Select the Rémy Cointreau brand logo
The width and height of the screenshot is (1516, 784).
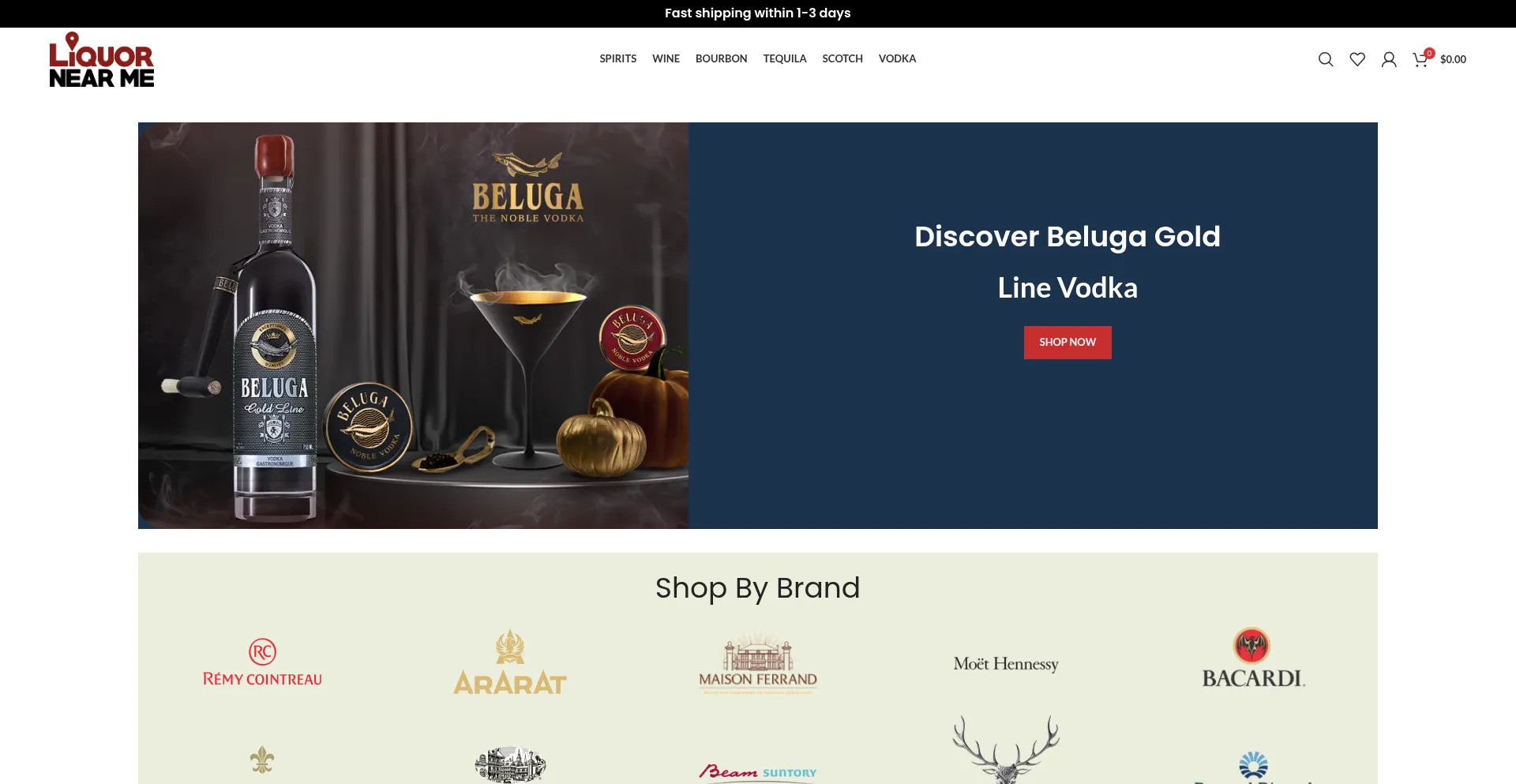[262, 662]
